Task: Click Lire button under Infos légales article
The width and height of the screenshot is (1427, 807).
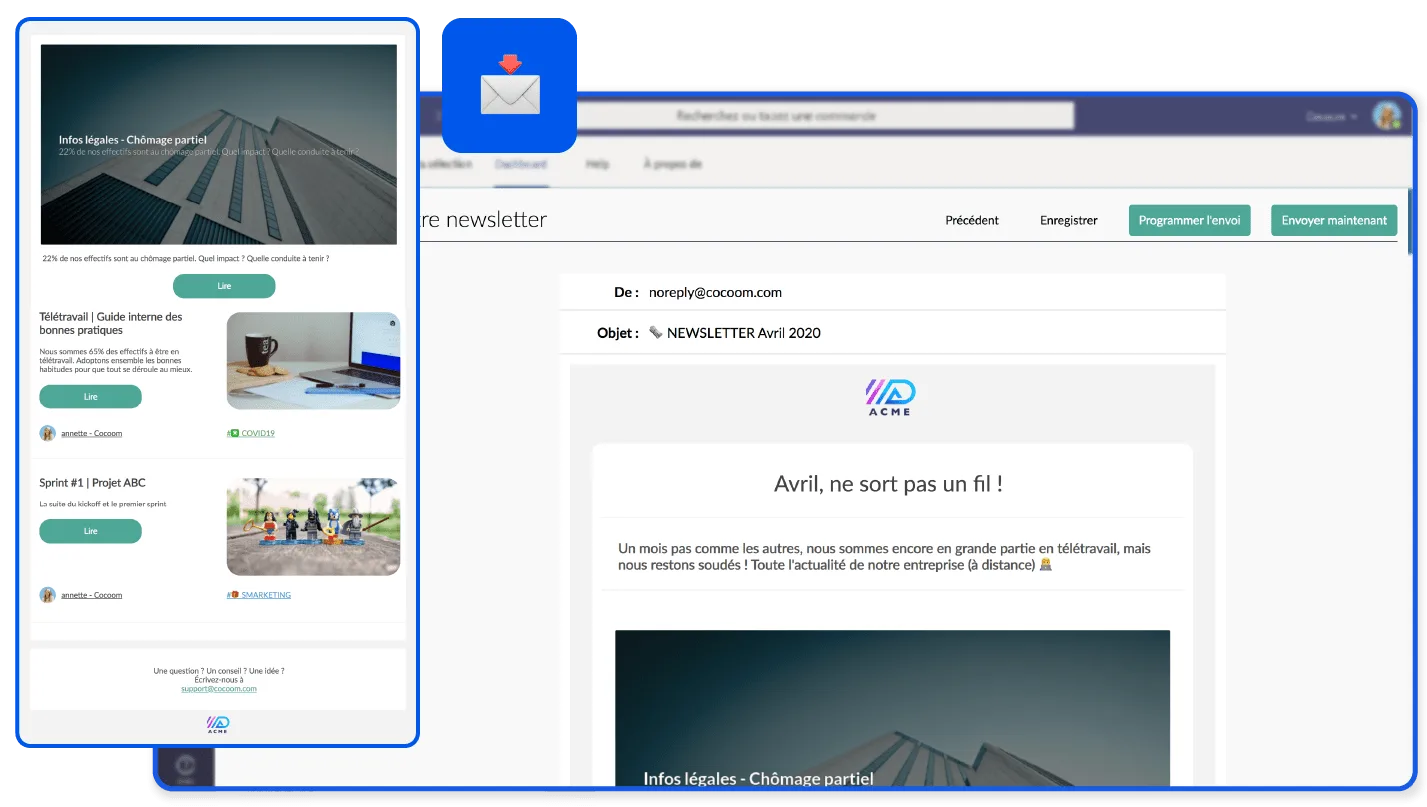Action: click(224, 286)
